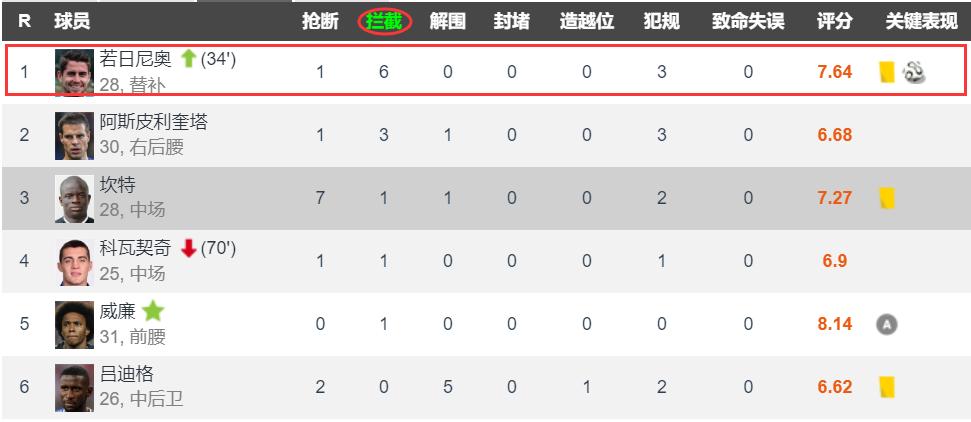Click Jorginho's green substitution-on arrow

(188, 60)
